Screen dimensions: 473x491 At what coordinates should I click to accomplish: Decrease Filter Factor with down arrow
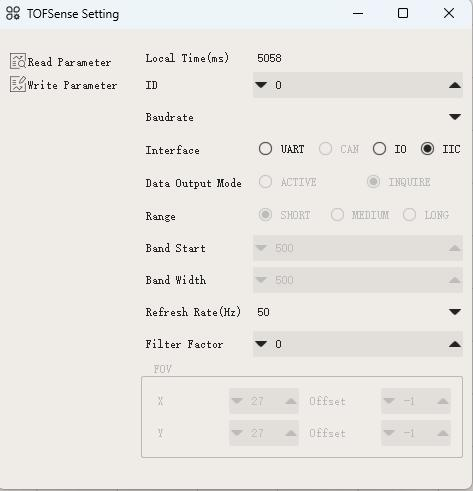(261, 344)
